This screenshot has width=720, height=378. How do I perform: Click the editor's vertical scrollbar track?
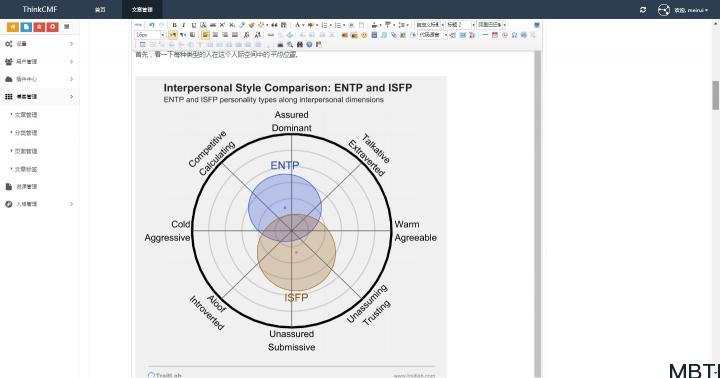(x=538, y=214)
